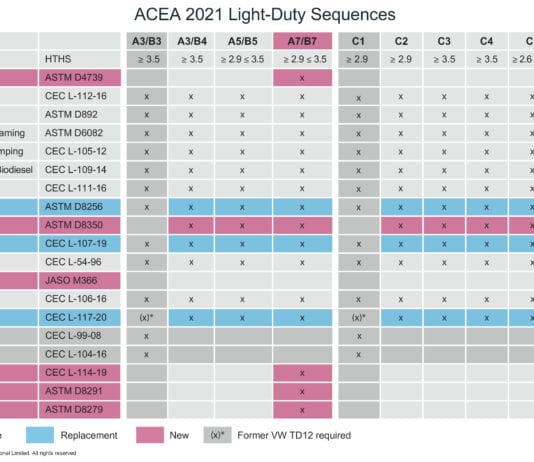The width and height of the screenshot is (534, 462).
Task: Select the pink A7/B7 column header
Action: [302, 41]
